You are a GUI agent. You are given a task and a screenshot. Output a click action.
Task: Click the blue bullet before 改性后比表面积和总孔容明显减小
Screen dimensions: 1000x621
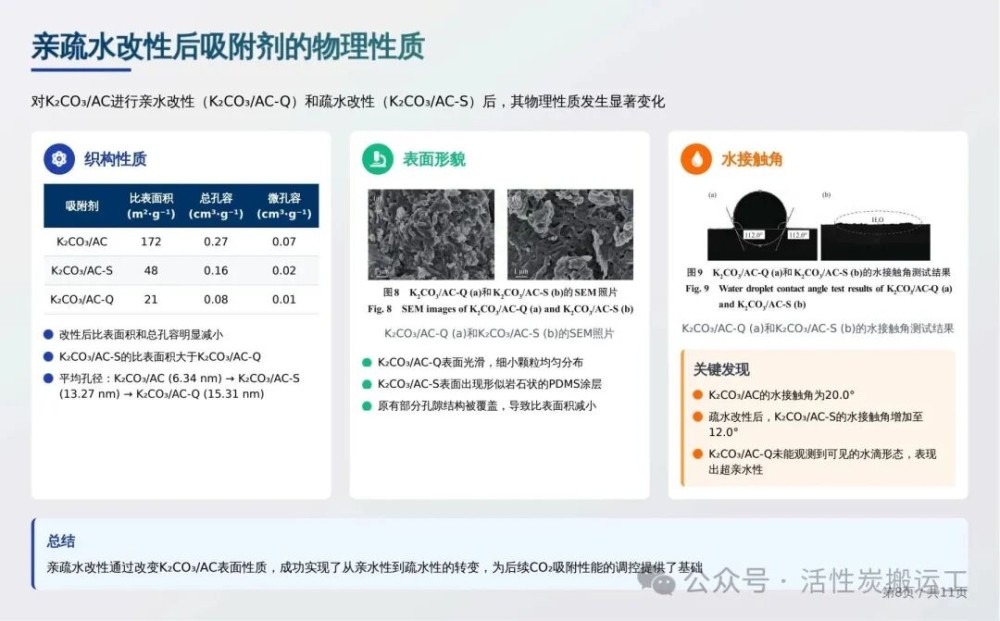click(49, 335)
